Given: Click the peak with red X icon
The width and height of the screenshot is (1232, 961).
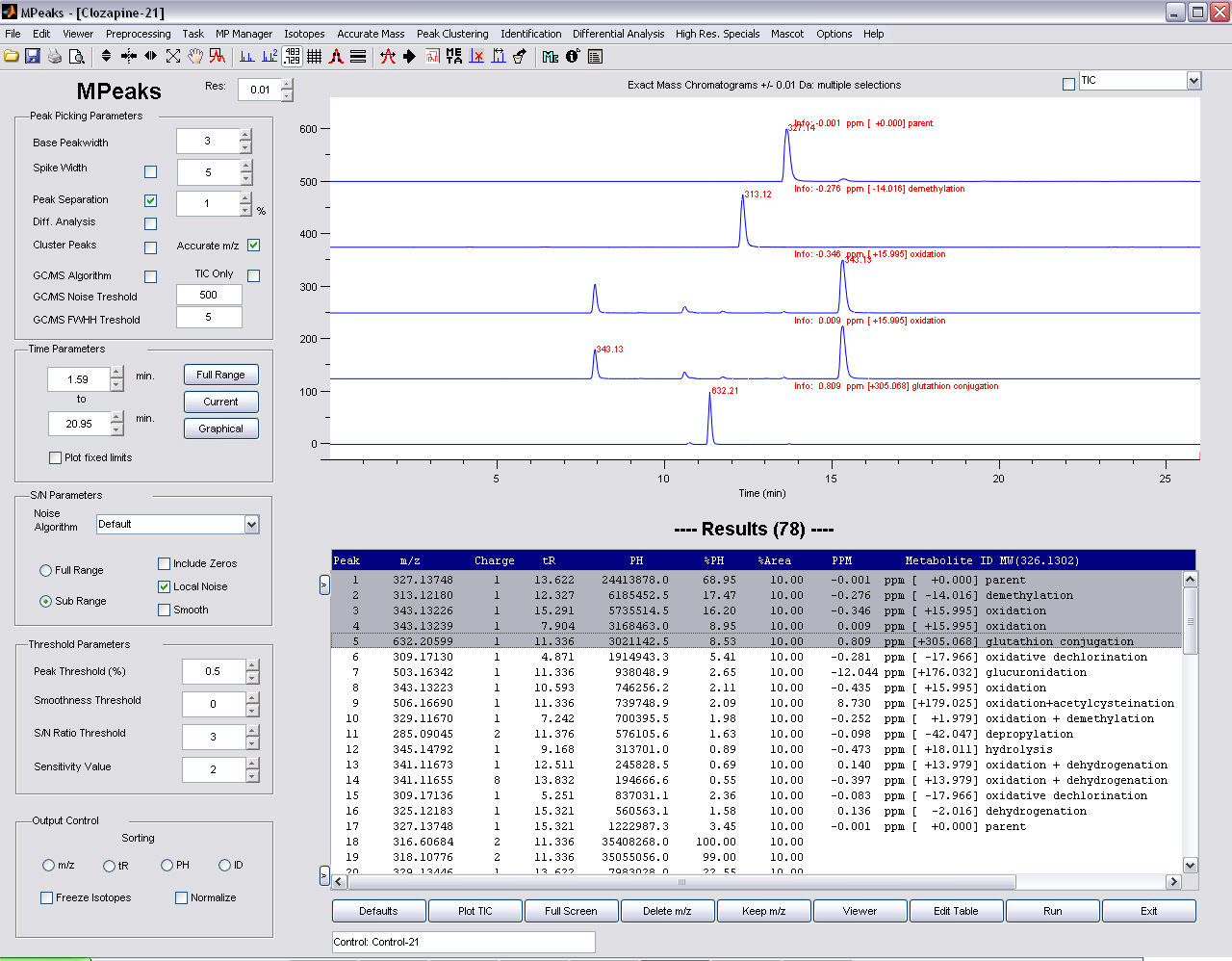Looking at the screenshot, I should click(476, 56).
